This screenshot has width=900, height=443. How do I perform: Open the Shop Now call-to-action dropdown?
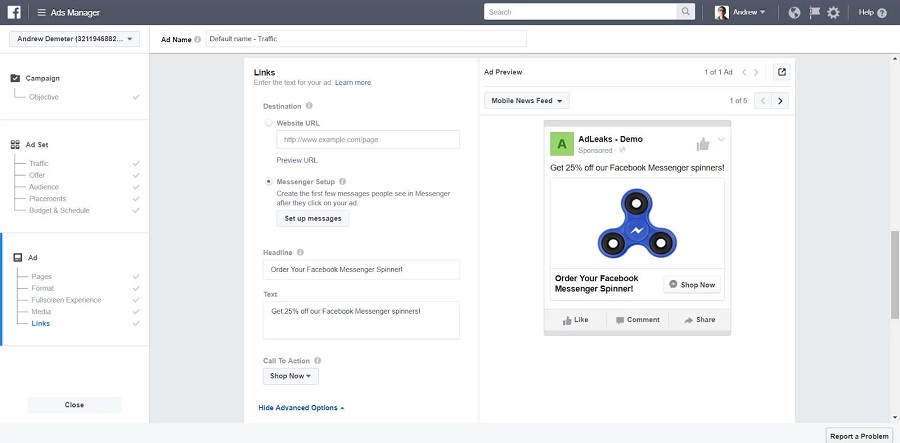[291, 376]
